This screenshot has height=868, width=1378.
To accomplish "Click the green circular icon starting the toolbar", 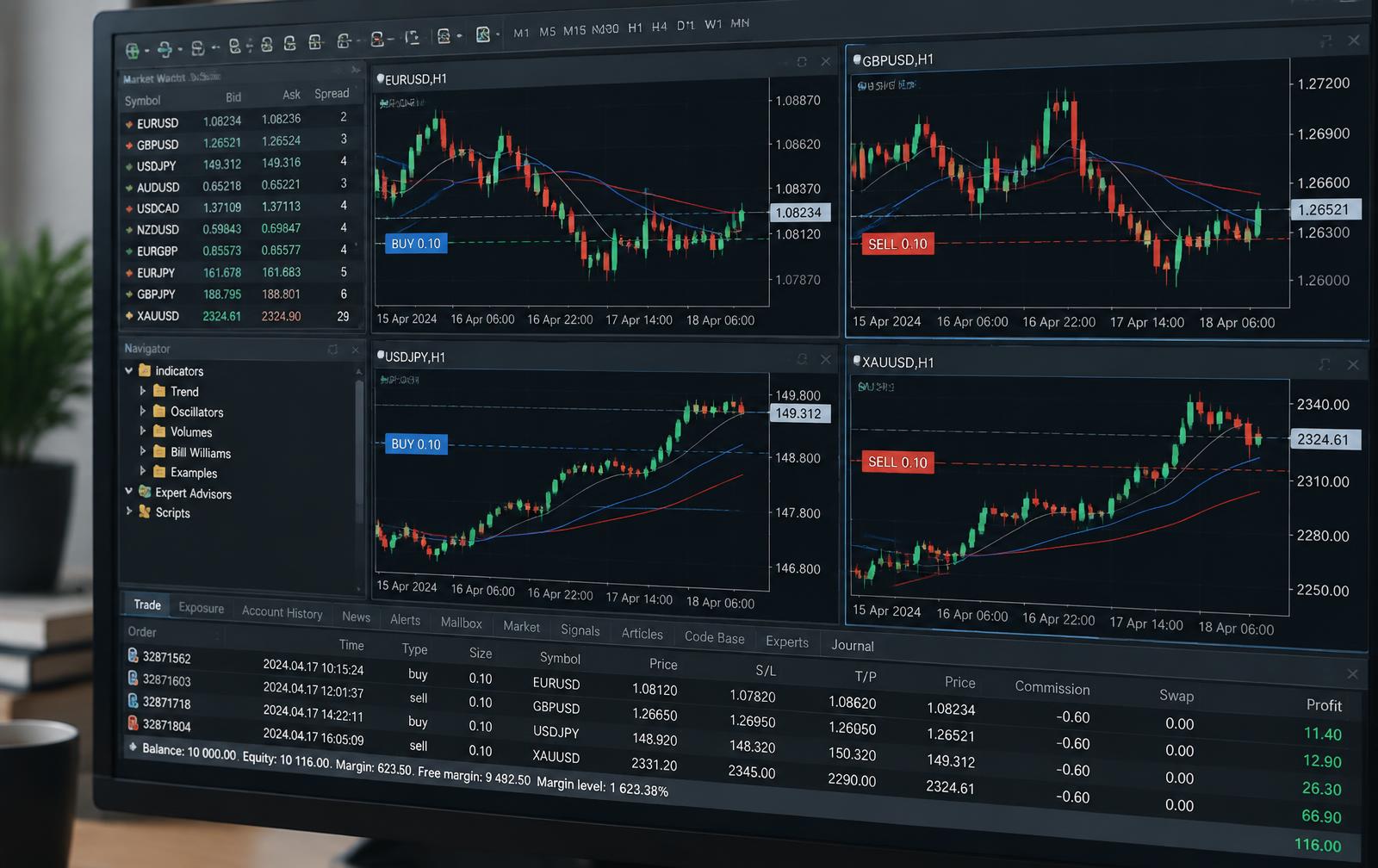I will pyautogui.click(x=132, y=50).
